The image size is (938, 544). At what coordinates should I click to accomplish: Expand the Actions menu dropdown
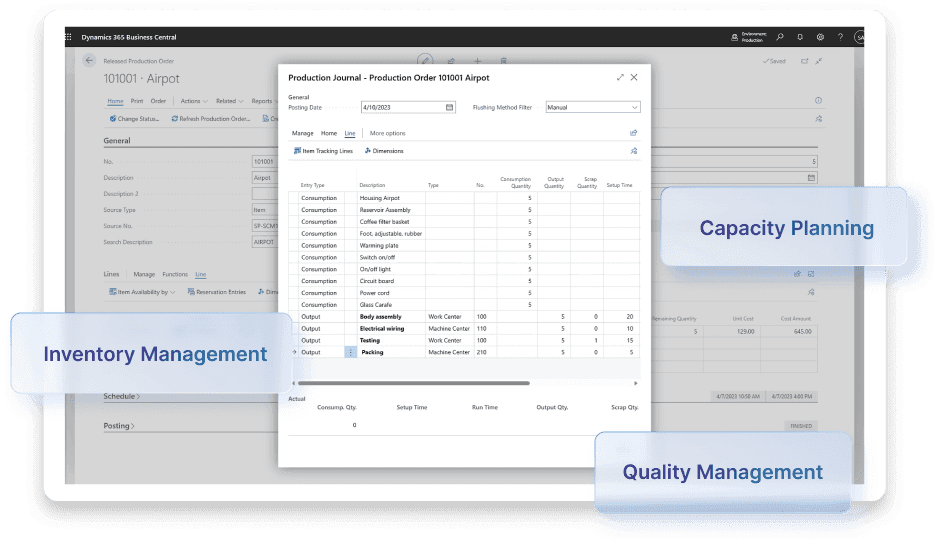pyautogui.click(x=194, y=101)
